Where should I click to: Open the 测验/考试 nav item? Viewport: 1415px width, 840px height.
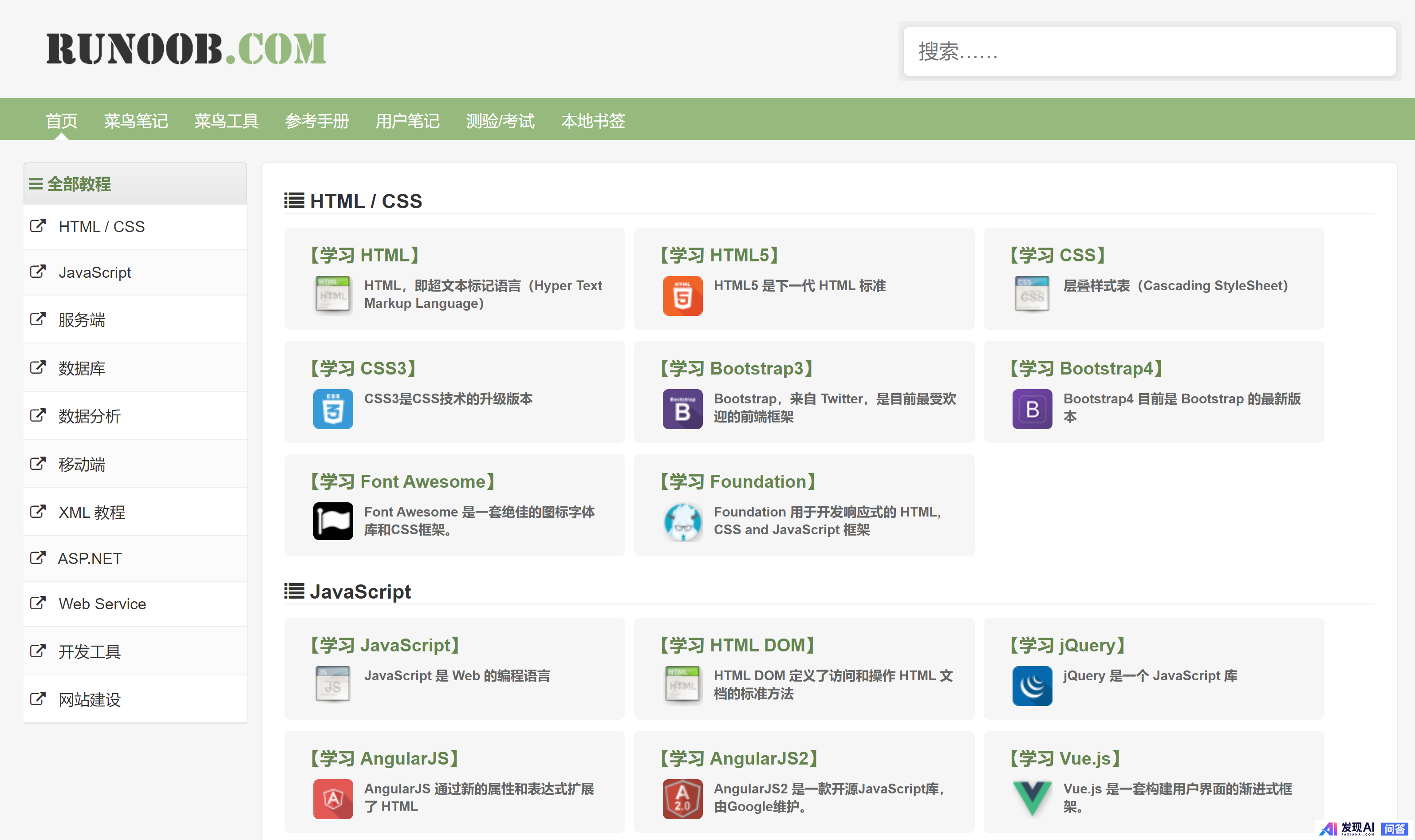pos(501,121)
